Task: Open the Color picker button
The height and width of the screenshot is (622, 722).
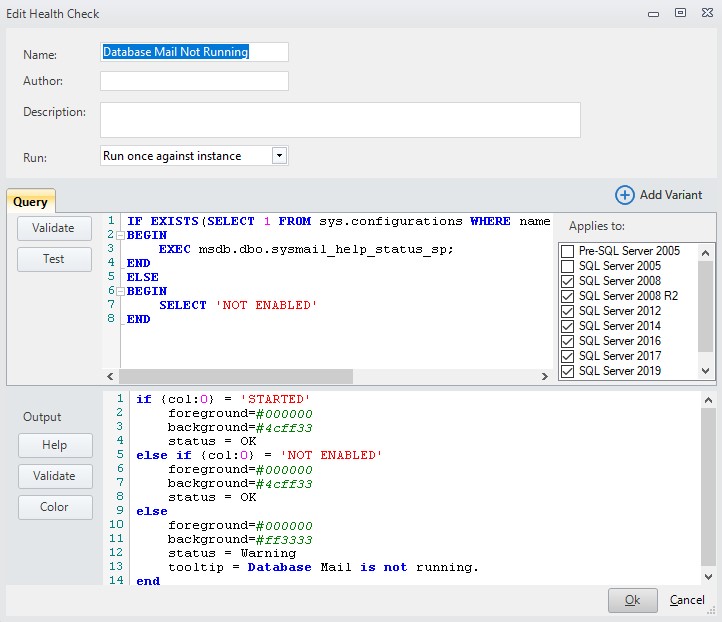Action: [55, 507]
